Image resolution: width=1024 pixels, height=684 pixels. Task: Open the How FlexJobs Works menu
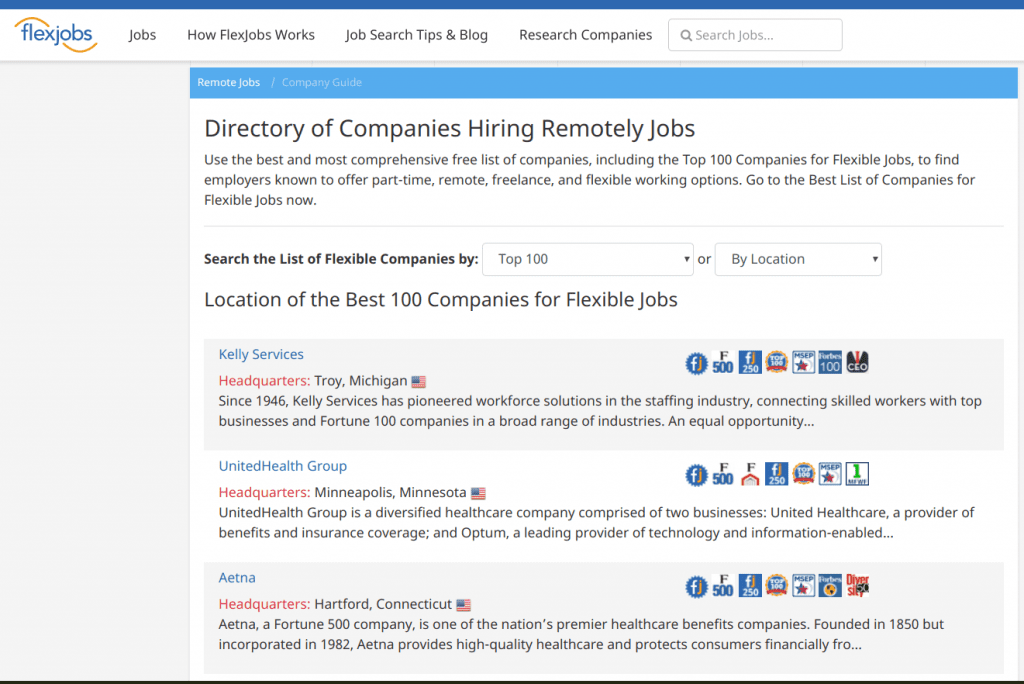click(x=251, y=35)
